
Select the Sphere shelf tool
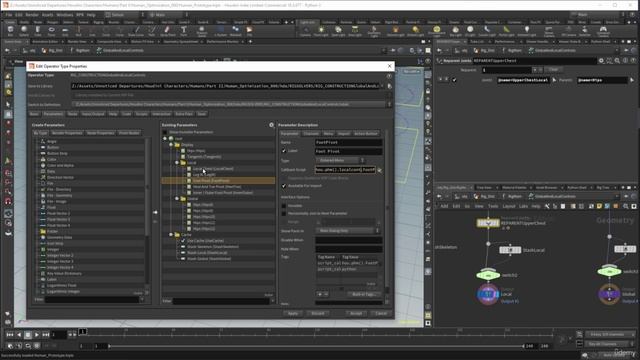24,31
